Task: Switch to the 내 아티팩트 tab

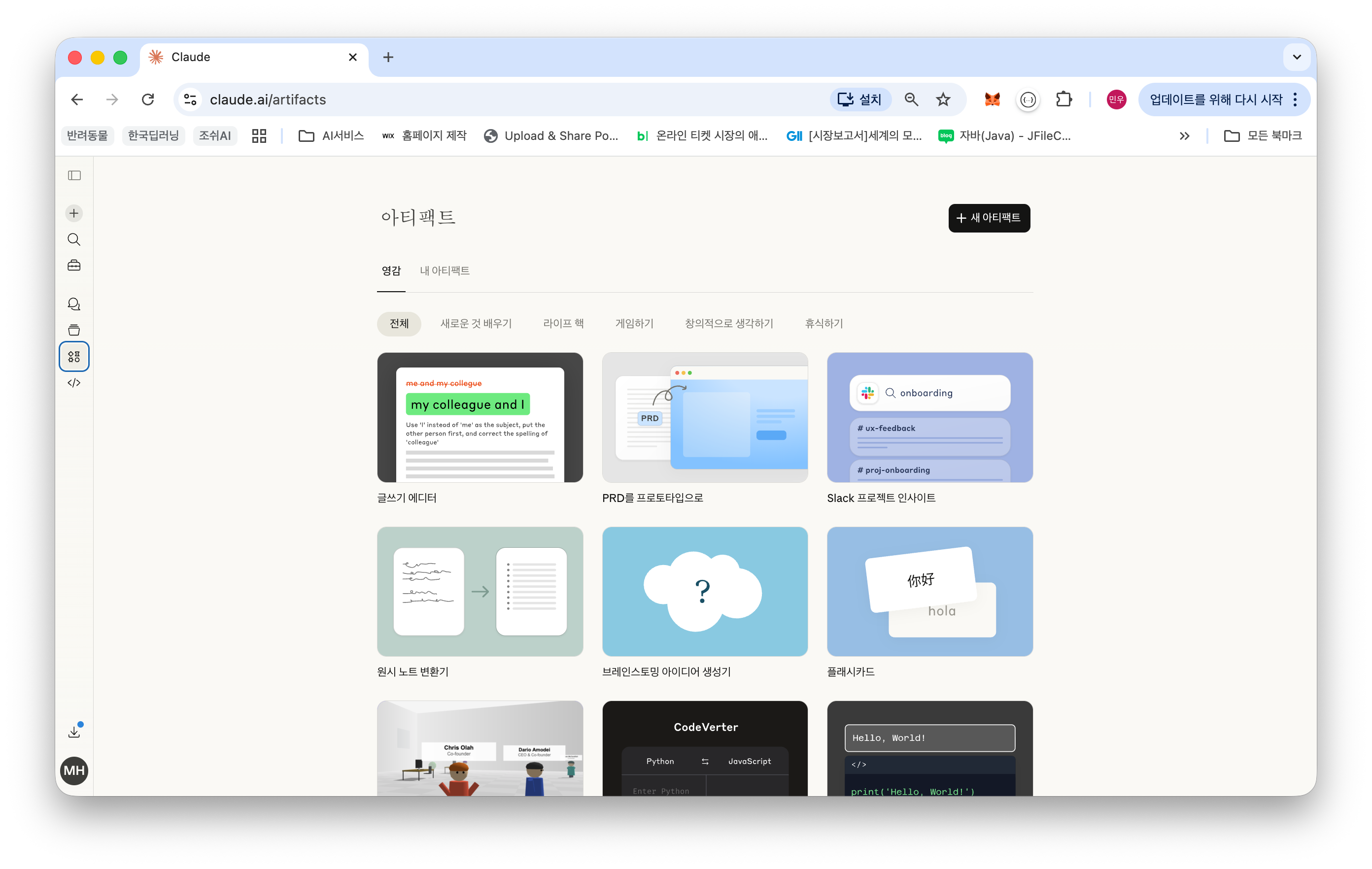Action: pos(445,271)
